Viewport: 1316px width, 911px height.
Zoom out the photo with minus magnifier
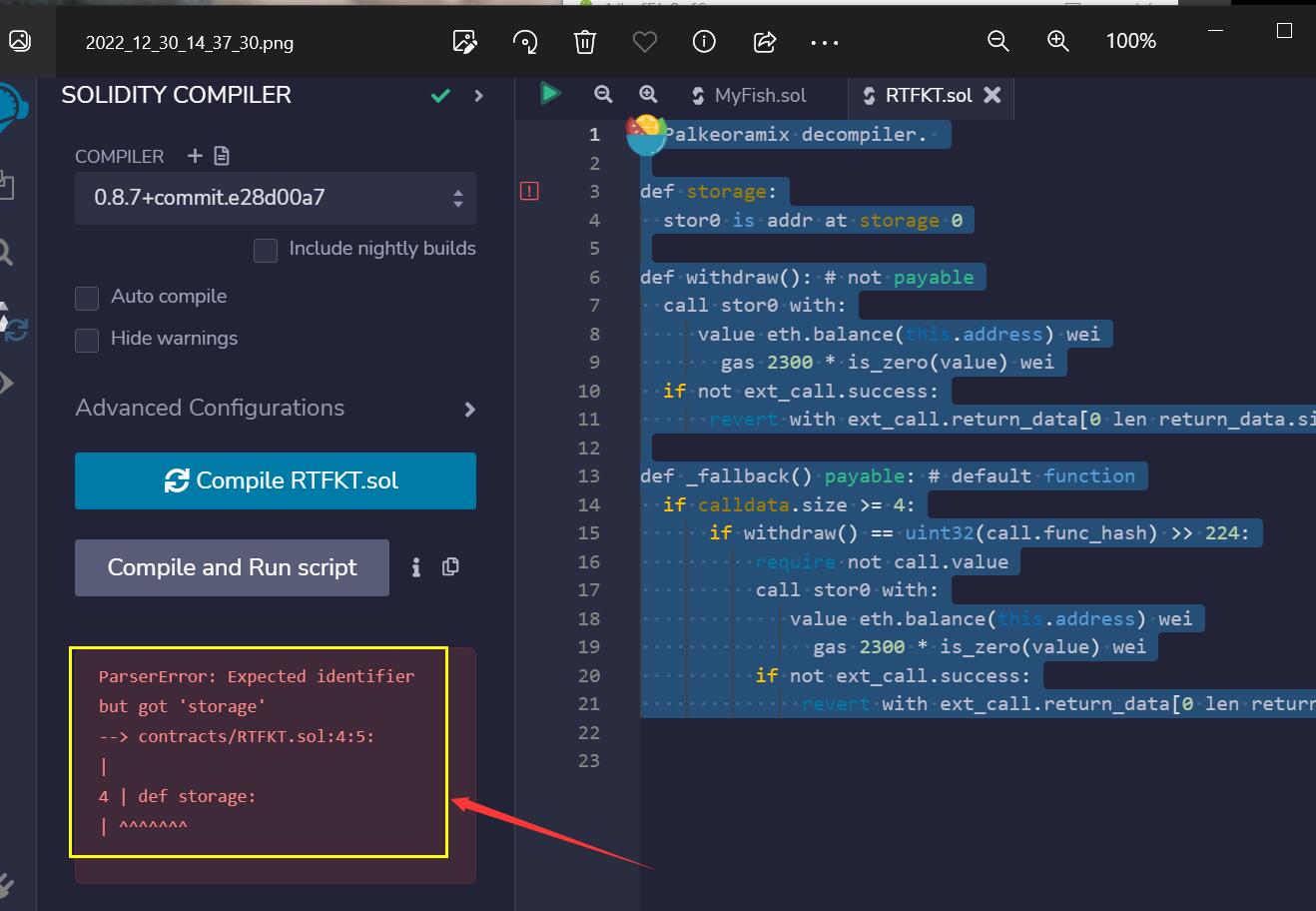pyautogui.click(x=997, y=41)
